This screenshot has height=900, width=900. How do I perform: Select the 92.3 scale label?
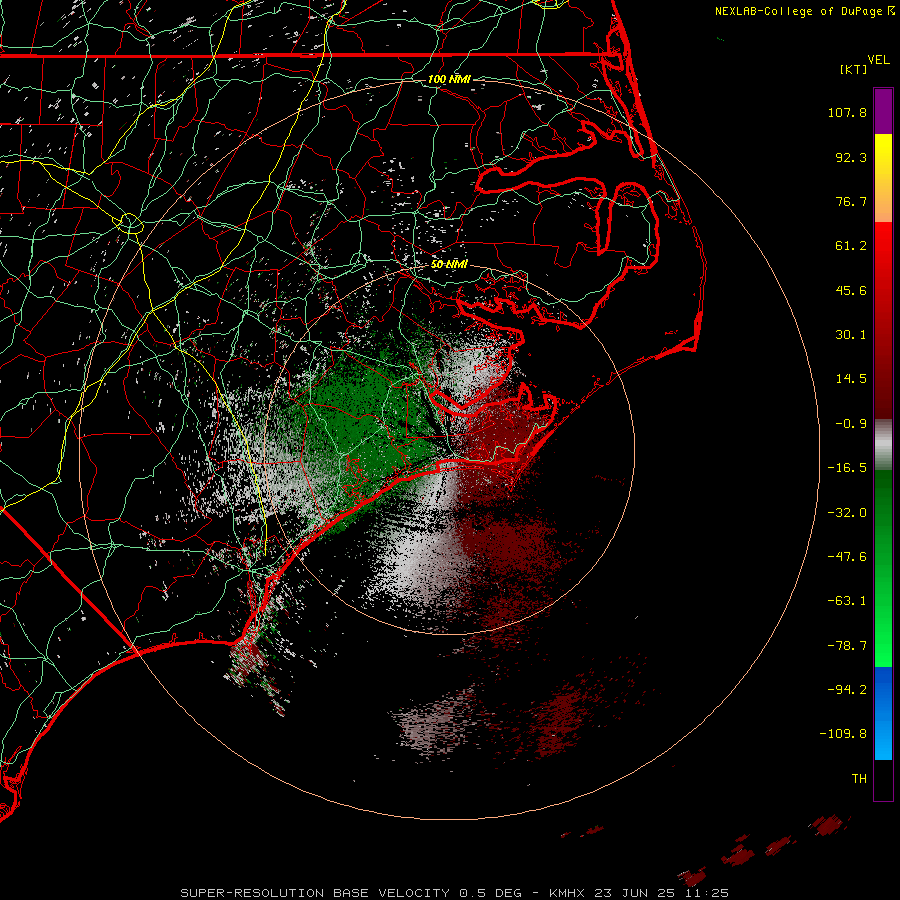[x=851, y=157]
